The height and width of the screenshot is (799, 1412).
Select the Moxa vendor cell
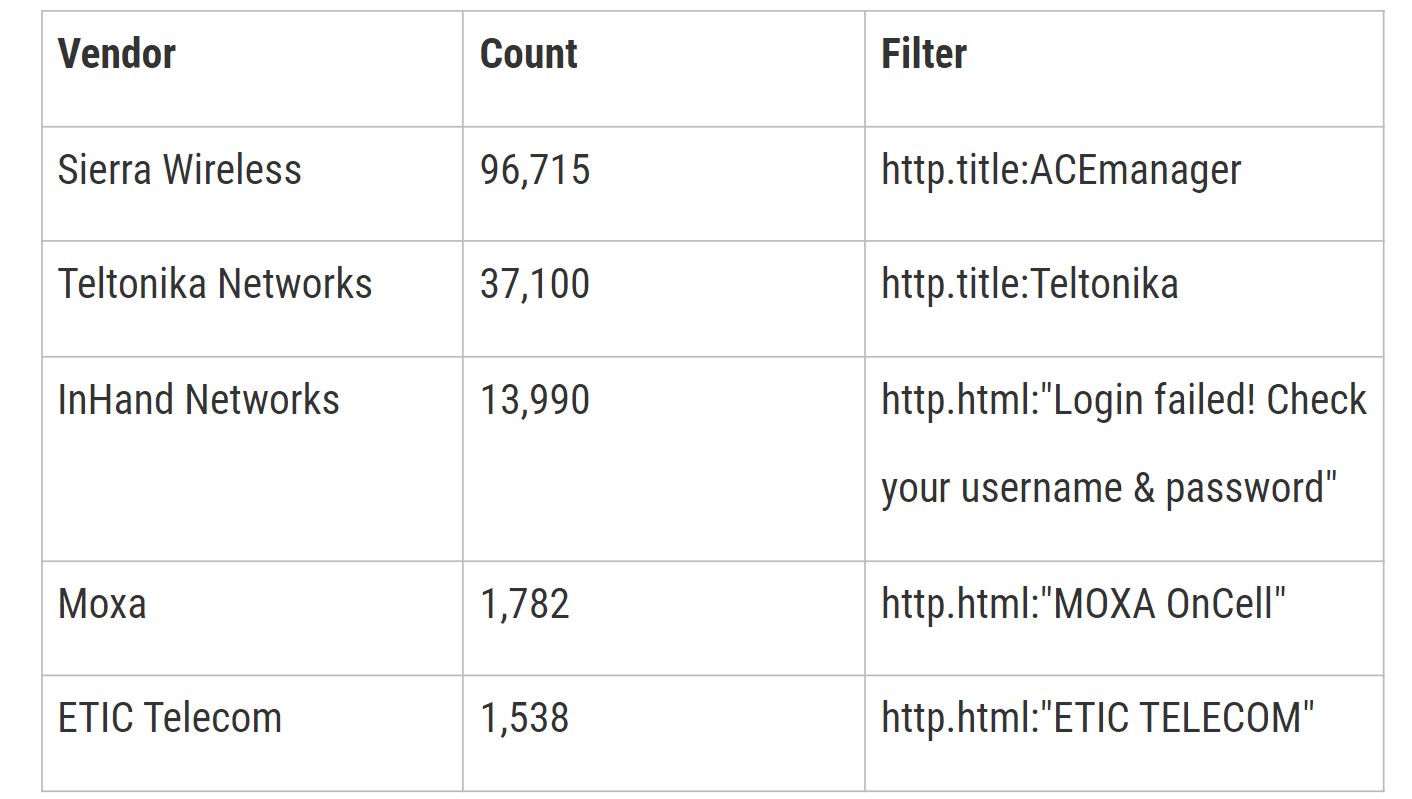pos(102,604)
